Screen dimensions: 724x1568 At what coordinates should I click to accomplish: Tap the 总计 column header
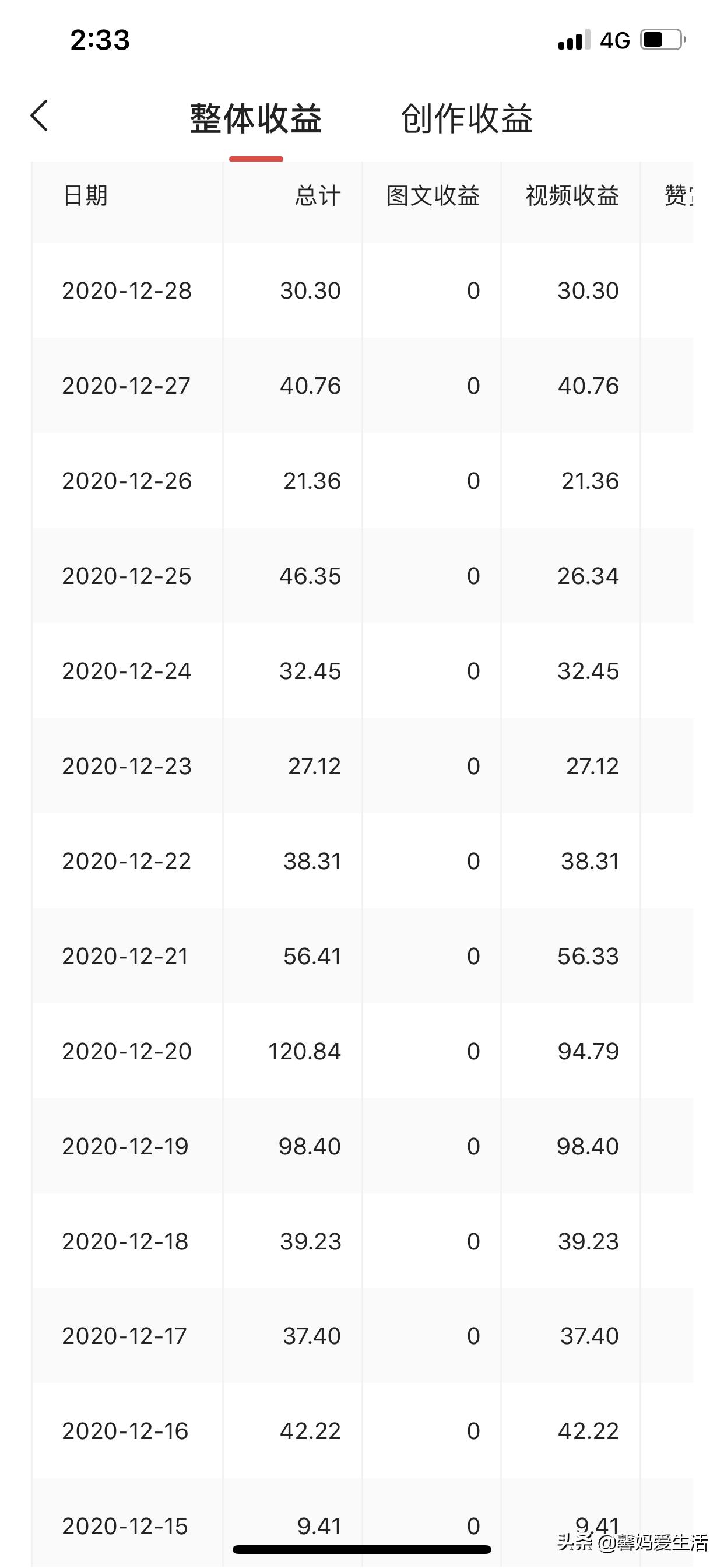(318, 196)
